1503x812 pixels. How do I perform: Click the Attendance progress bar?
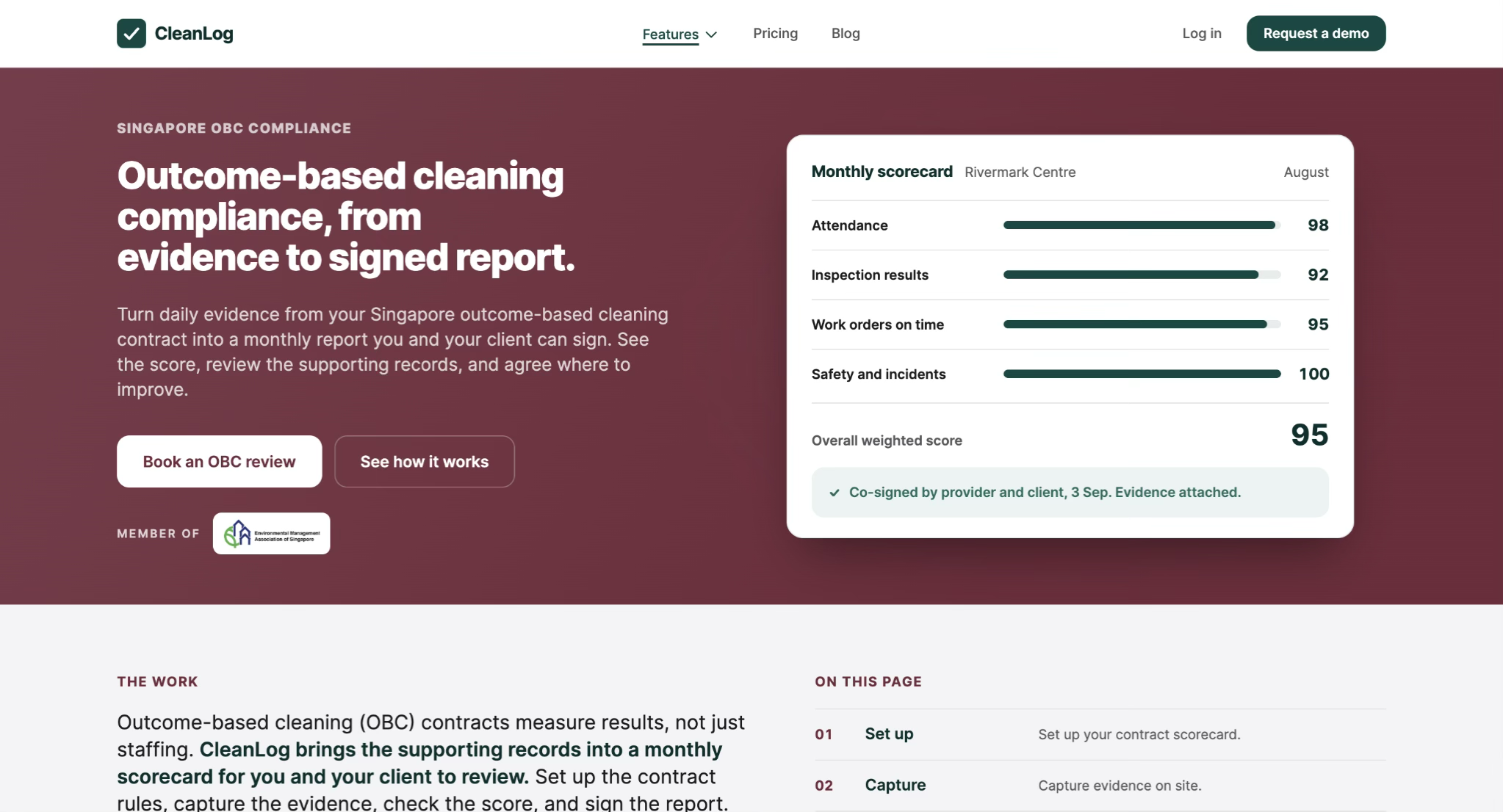click(x=1142, y=225)
